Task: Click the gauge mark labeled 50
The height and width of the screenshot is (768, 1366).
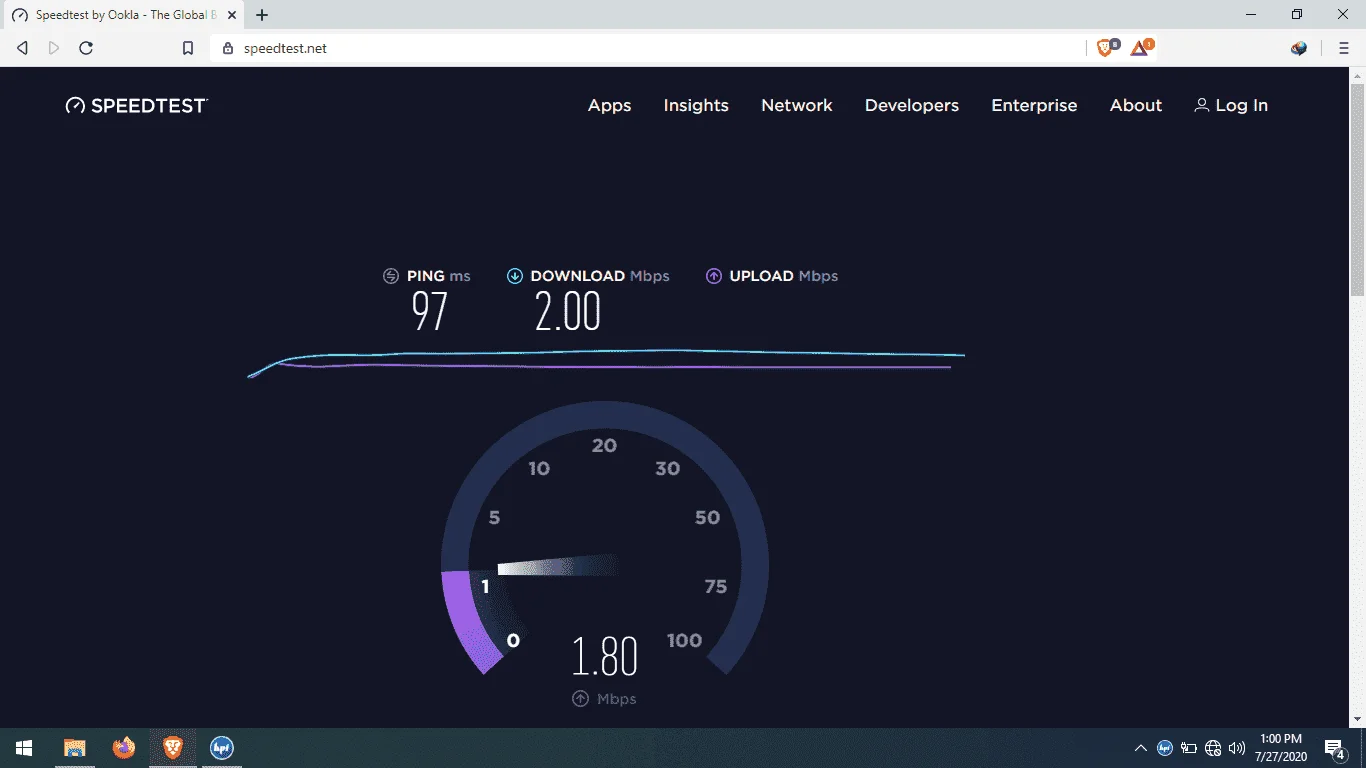Action: pyautogui.click(x=707, y=518)
